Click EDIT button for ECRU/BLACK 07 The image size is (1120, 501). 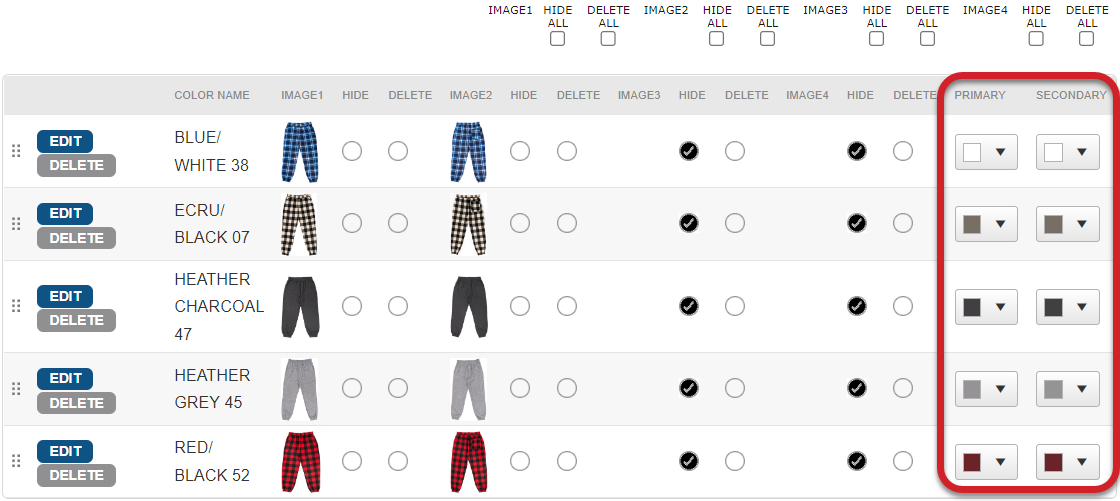point(65,214)
